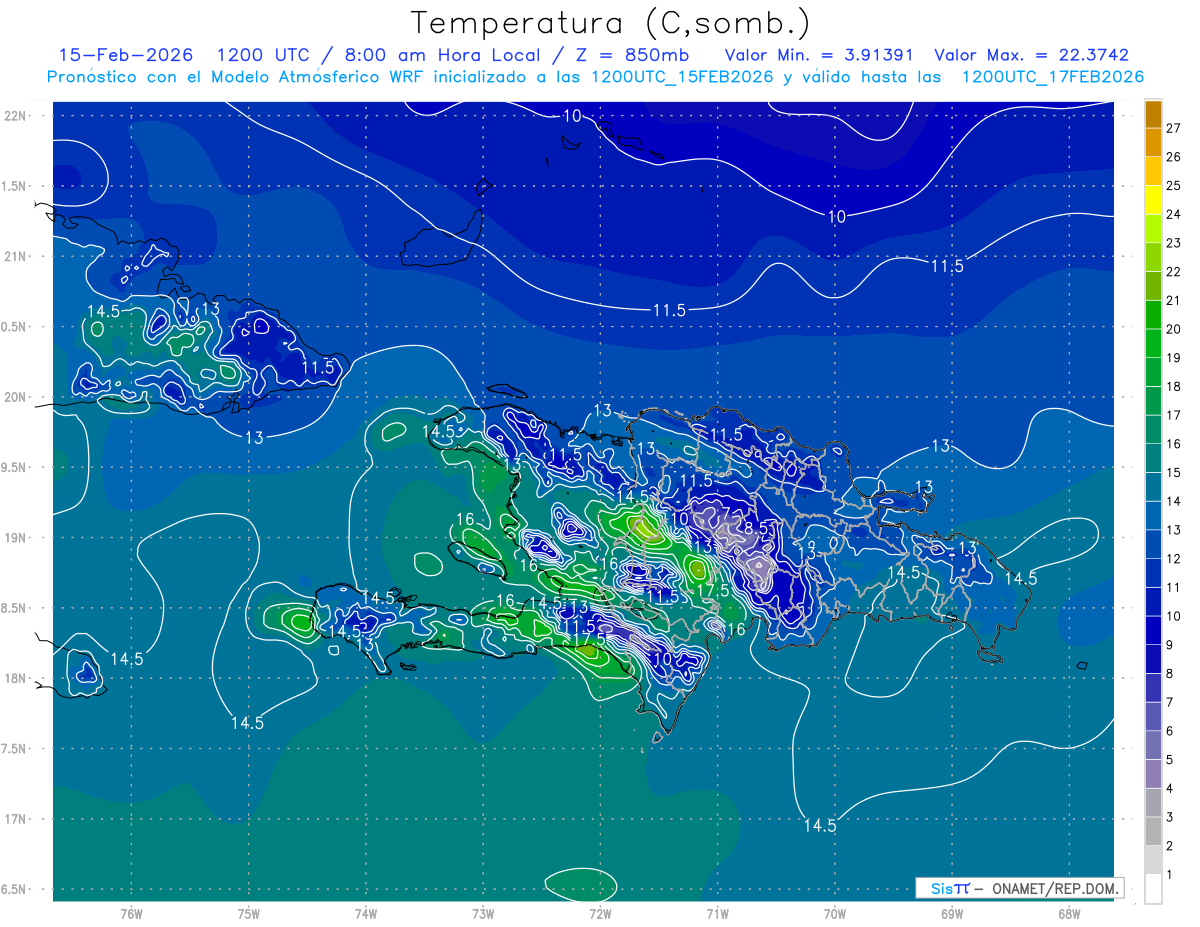Click "Valor Max. = 22.3742"
Image resolution: width=1200 pixels, height=927 pixels.
click(1032, 55)
